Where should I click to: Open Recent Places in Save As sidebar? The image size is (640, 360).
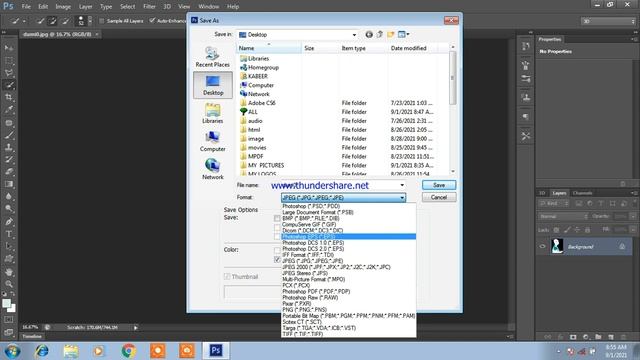click(213, 57)
